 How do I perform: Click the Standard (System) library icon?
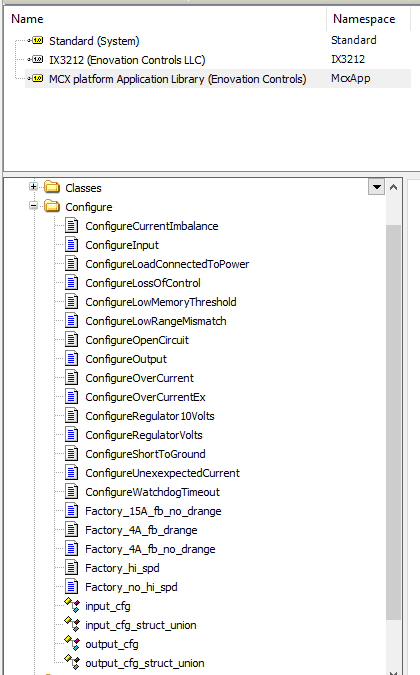pos(38,40)
